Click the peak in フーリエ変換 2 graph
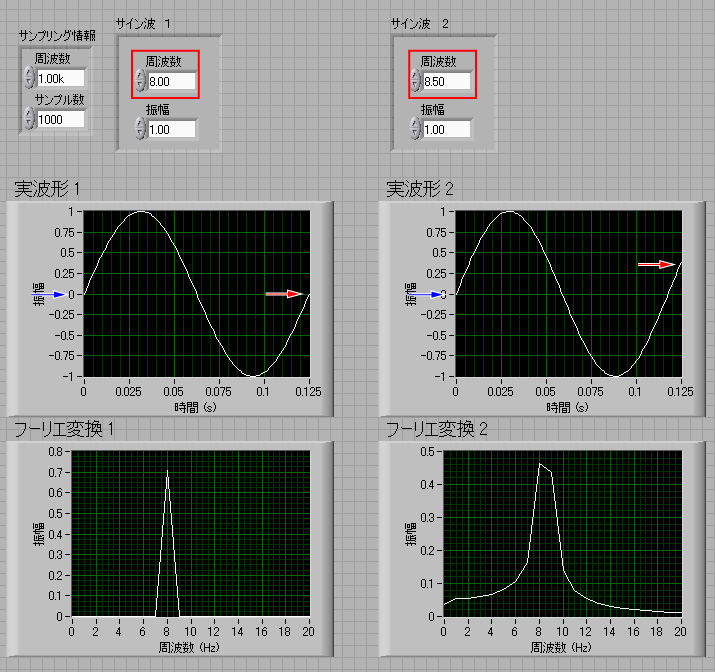This screenshot has height=672, width=715. point(539,464)
